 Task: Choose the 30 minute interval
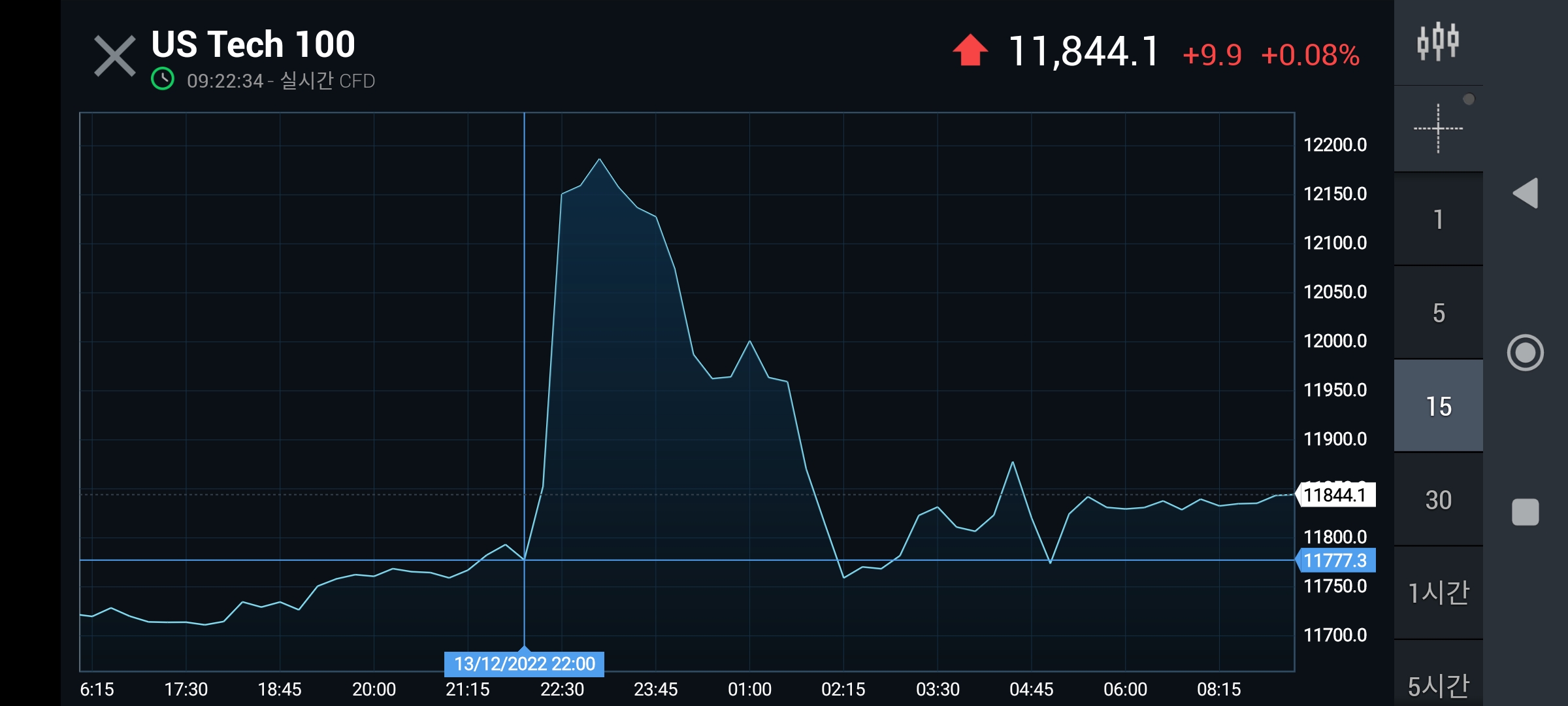(1438, 500)
